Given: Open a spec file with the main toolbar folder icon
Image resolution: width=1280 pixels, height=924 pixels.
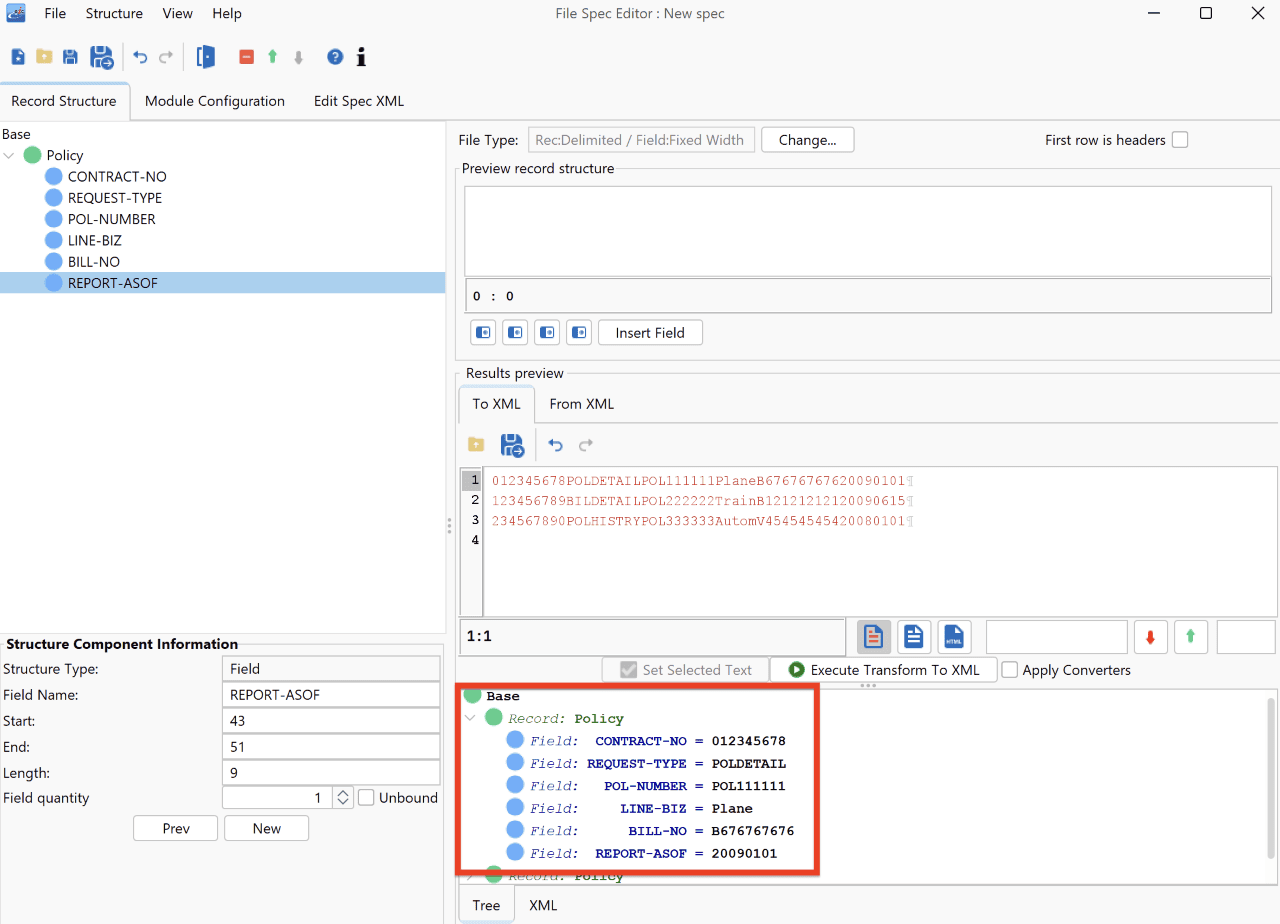Looking at the screenshot, I should 44,57.
